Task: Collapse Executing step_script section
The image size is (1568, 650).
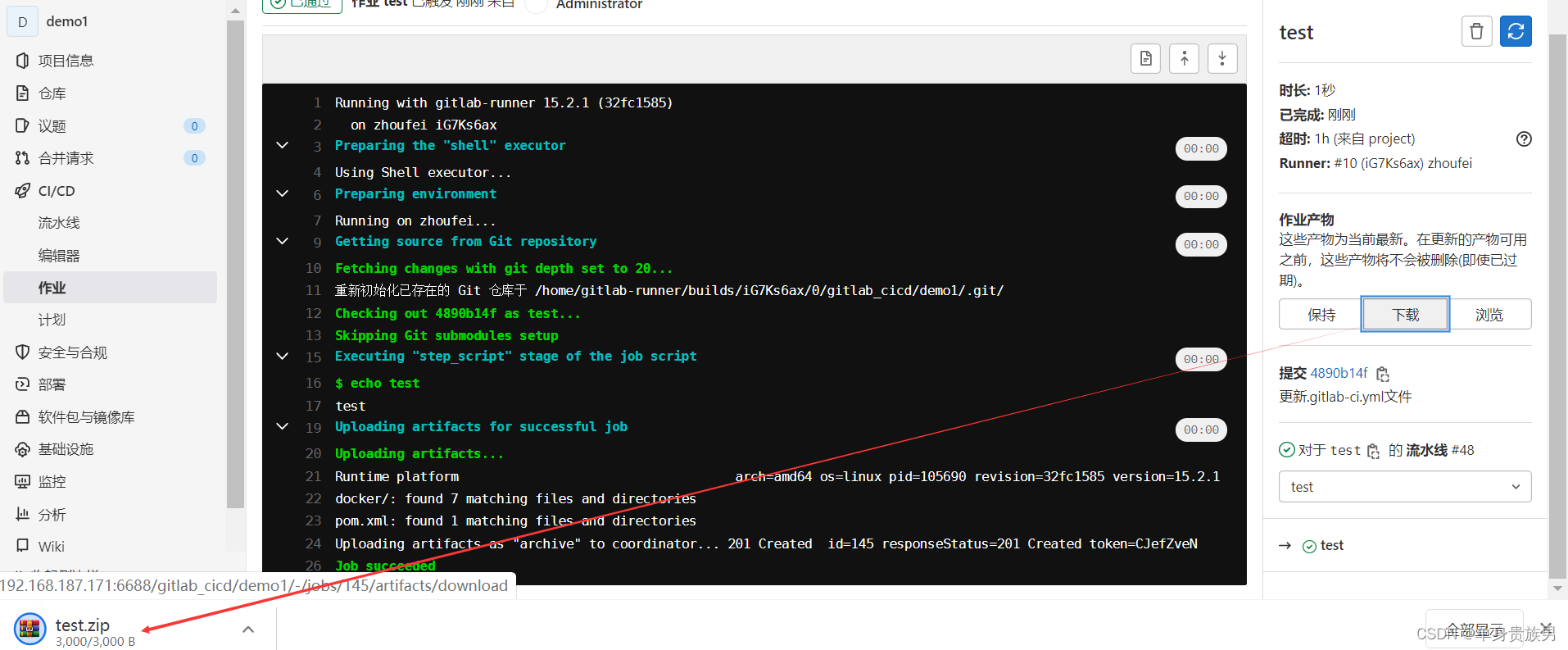Action: 282,356
